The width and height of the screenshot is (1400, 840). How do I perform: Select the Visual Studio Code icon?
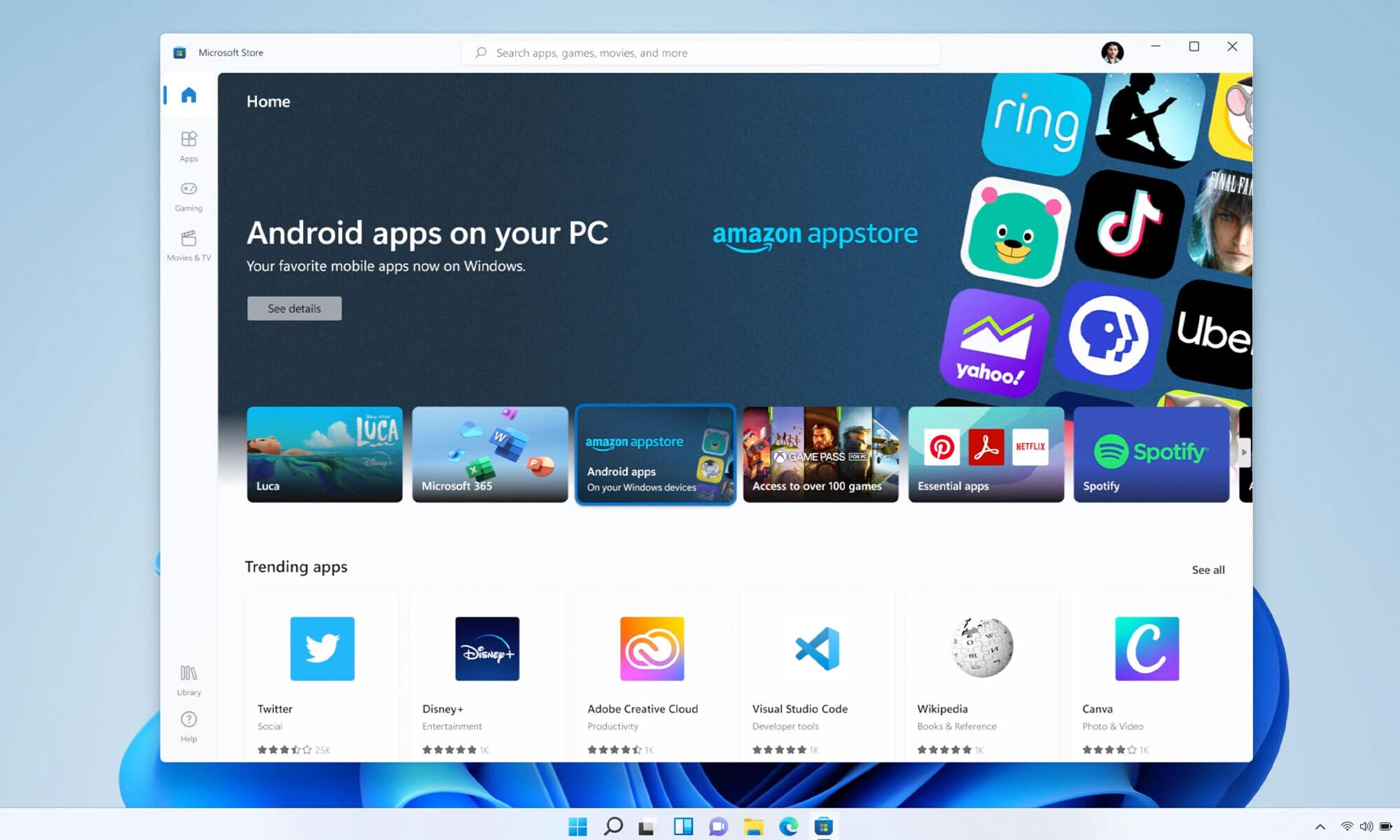[x=817, y=648]
